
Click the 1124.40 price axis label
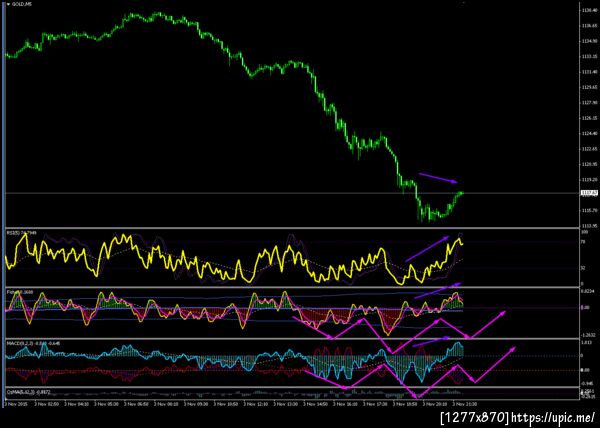click(590, 133)
